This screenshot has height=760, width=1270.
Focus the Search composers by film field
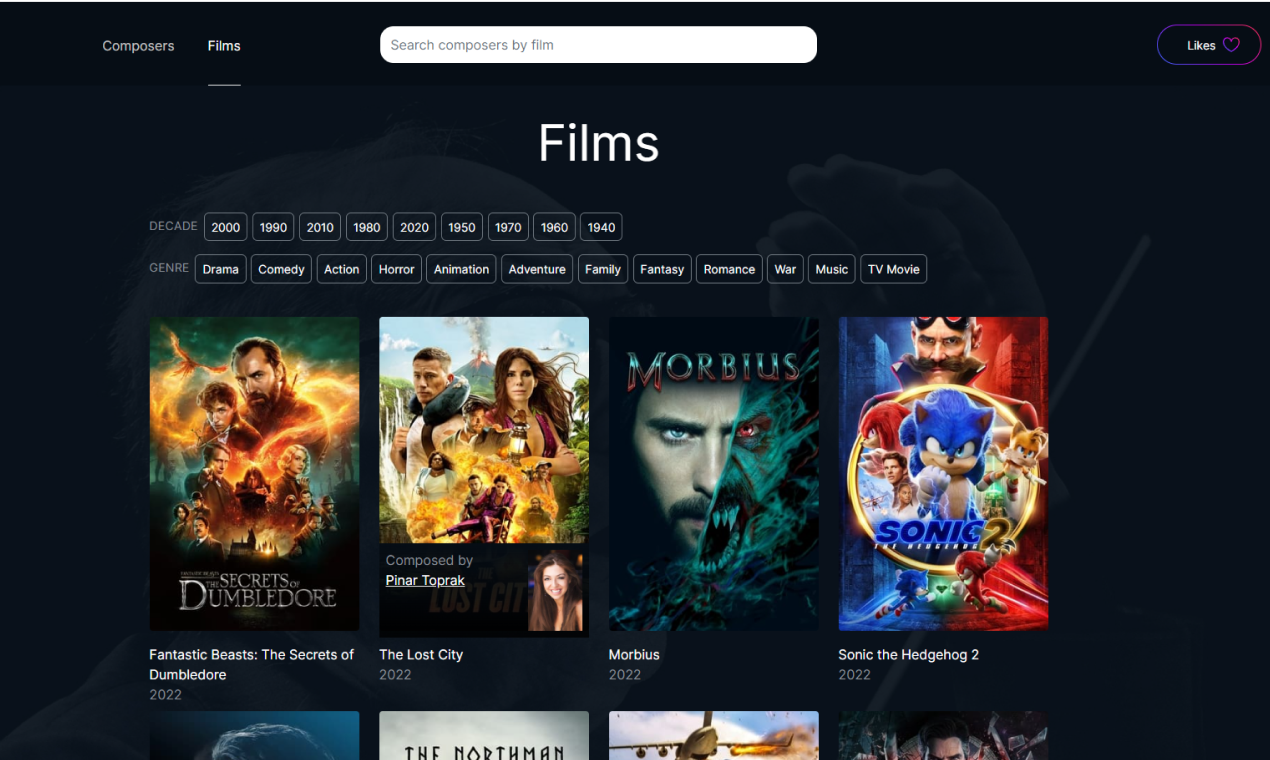[598, 45]
